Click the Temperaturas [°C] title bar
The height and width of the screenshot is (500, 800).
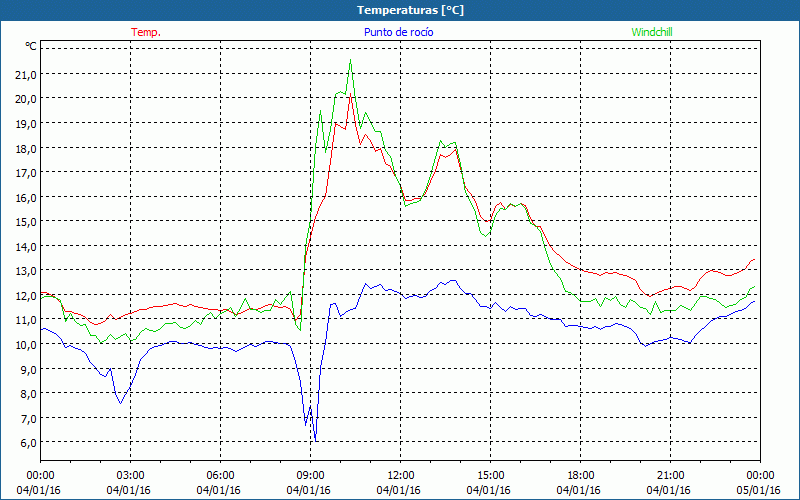(400, 10)
